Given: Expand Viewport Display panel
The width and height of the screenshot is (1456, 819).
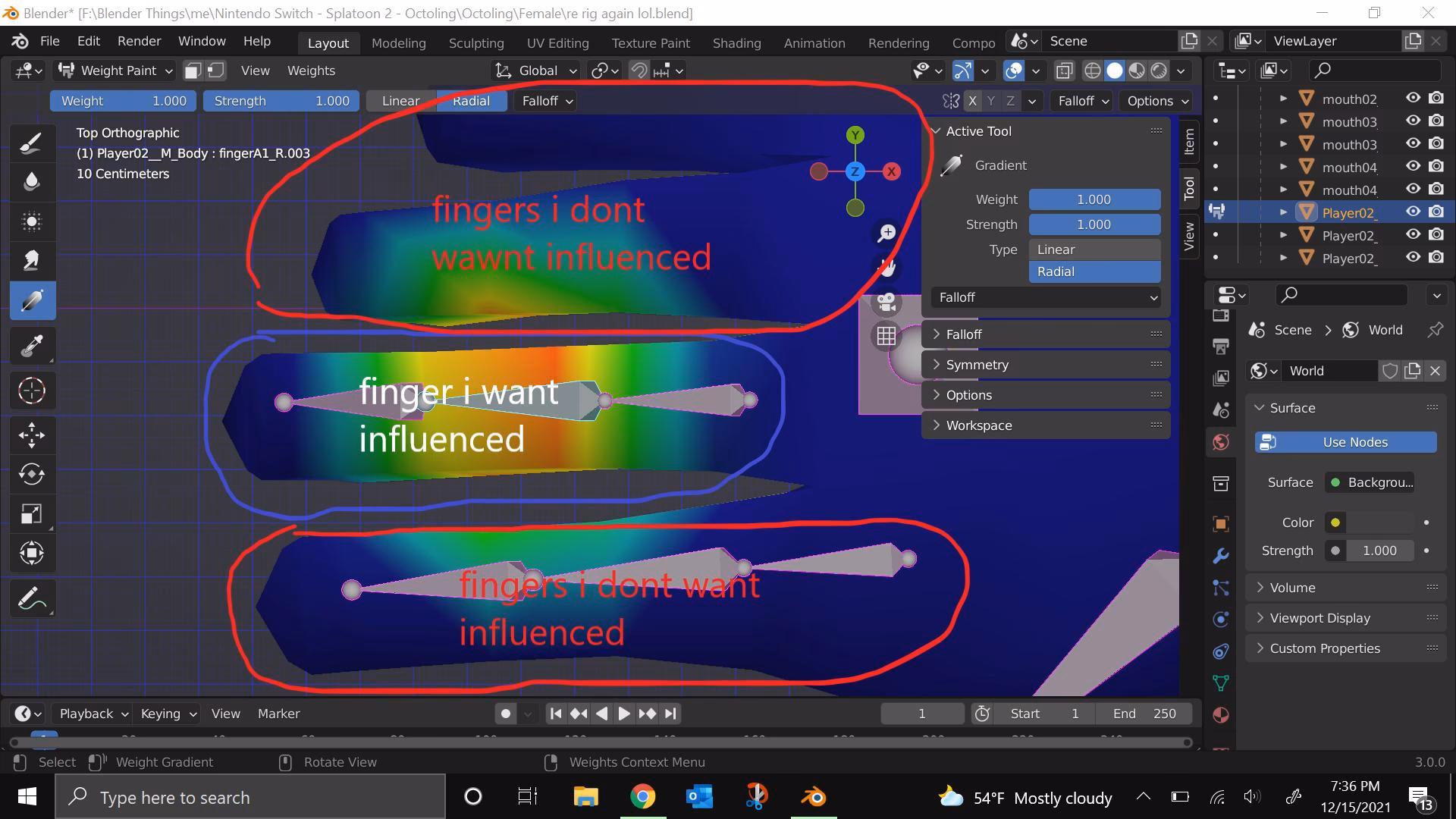Looking at the screenshot, I should pos(1347,618).
